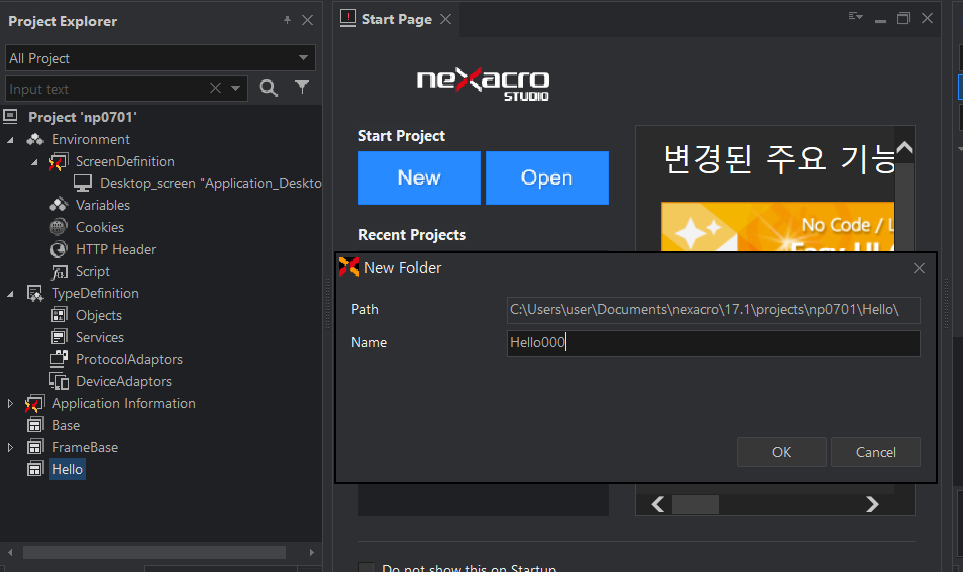The width and height of the screenshot is (963, 572).
Task: Click the Project Explorer scroll-right arrow
Action: click(311, 552)
